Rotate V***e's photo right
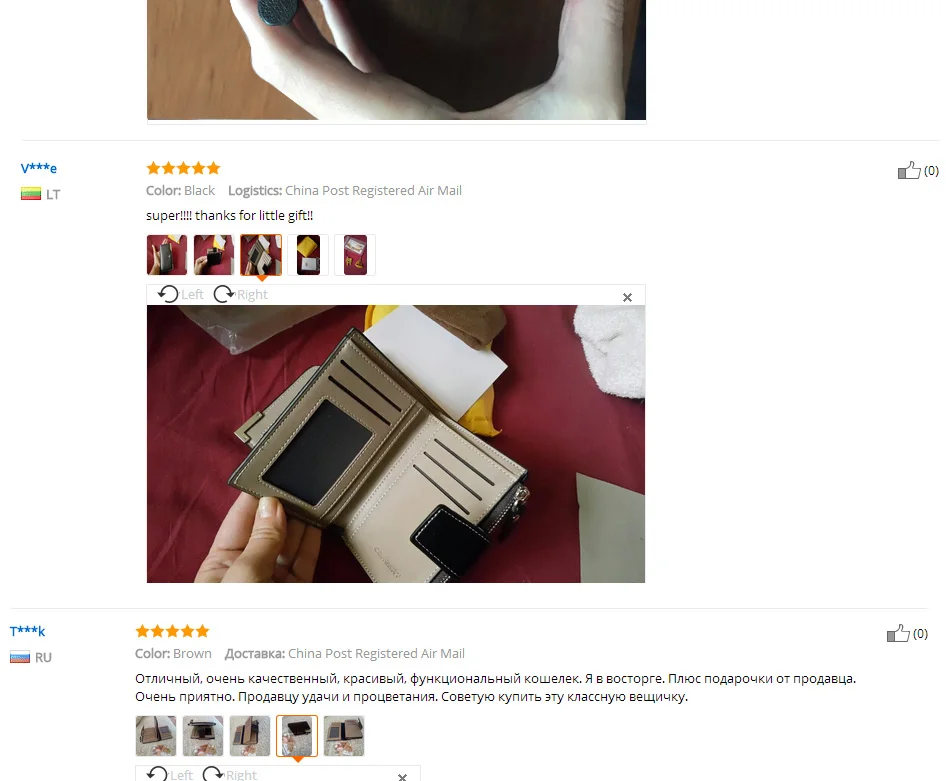This screenshot has height=781, width=946. pyautogui.click(x=241, y=294)
